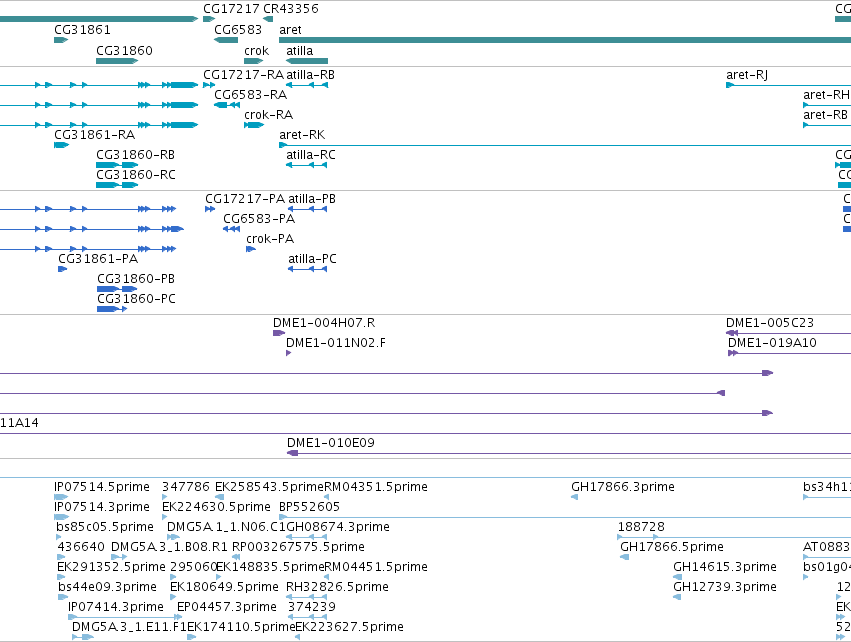Select the CG17217 gene arrow
Screen dimensions: 851x642
209,19
